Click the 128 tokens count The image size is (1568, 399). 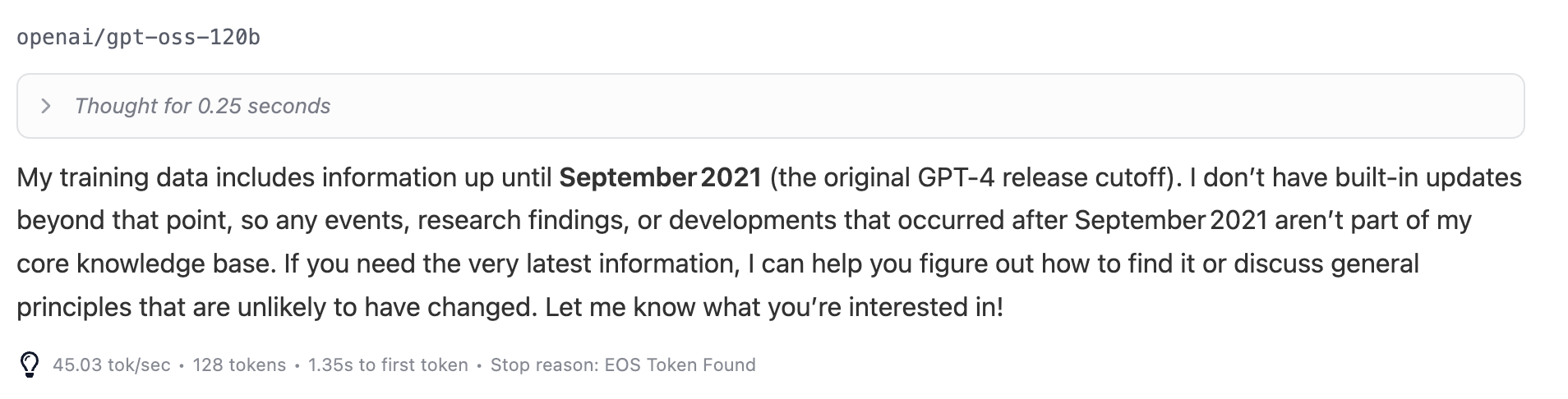pyautogui.click(x=239, y=365)
